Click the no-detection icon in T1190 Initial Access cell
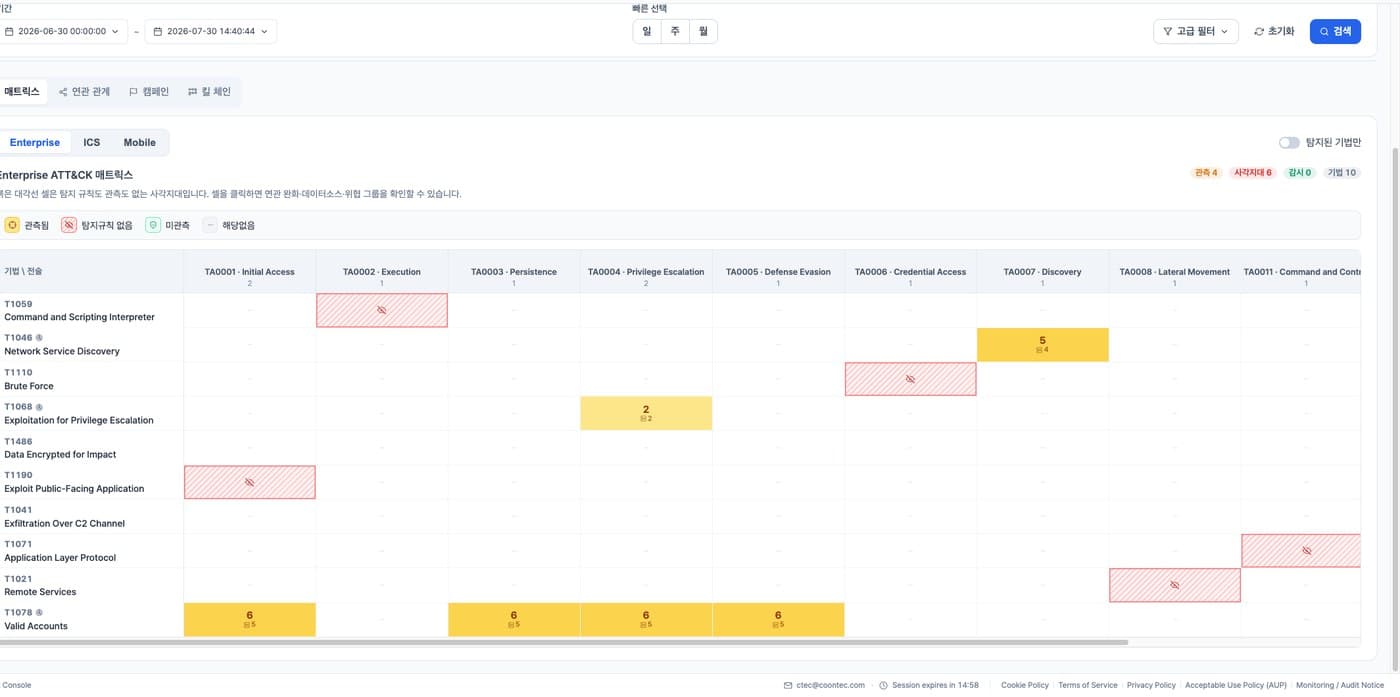Viewport: 1400px width, 697px height. coord(250,482)
